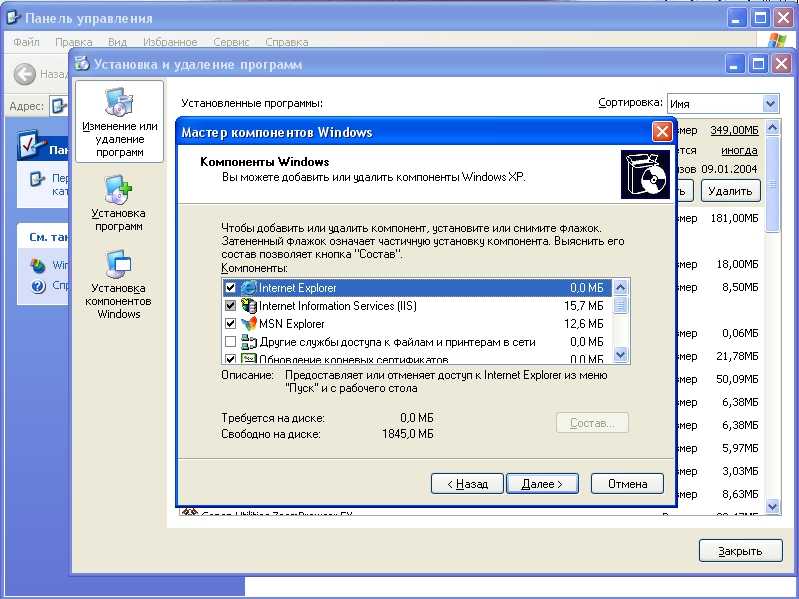Uncheck the MSN Explorer checkbox
Image resolution: width=799 pixels, height=599 pixels.
point(230,324)
